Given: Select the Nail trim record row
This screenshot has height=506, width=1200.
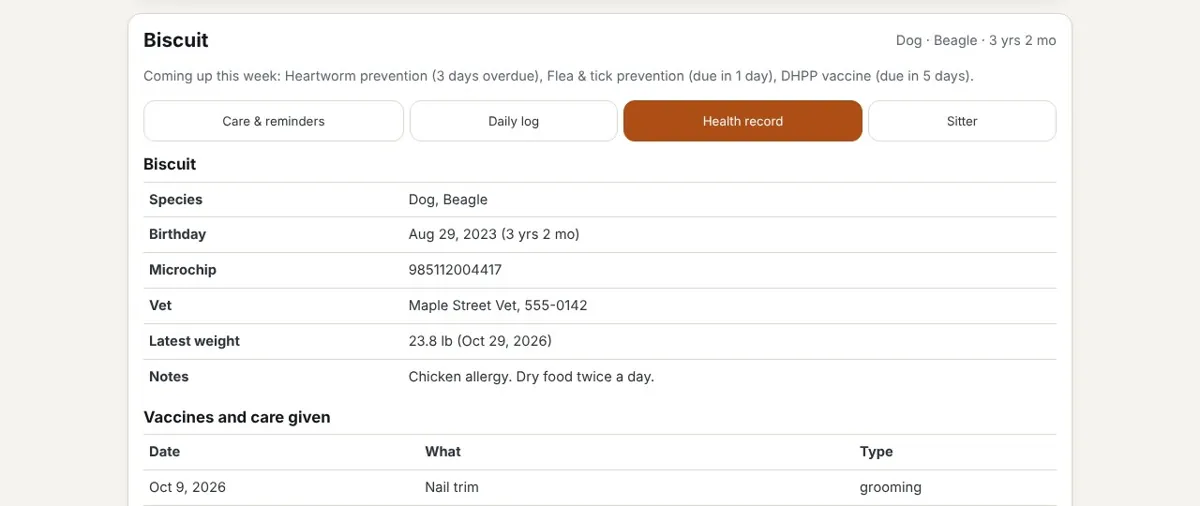Looking at the screenshot, I should tap(600, 488).
